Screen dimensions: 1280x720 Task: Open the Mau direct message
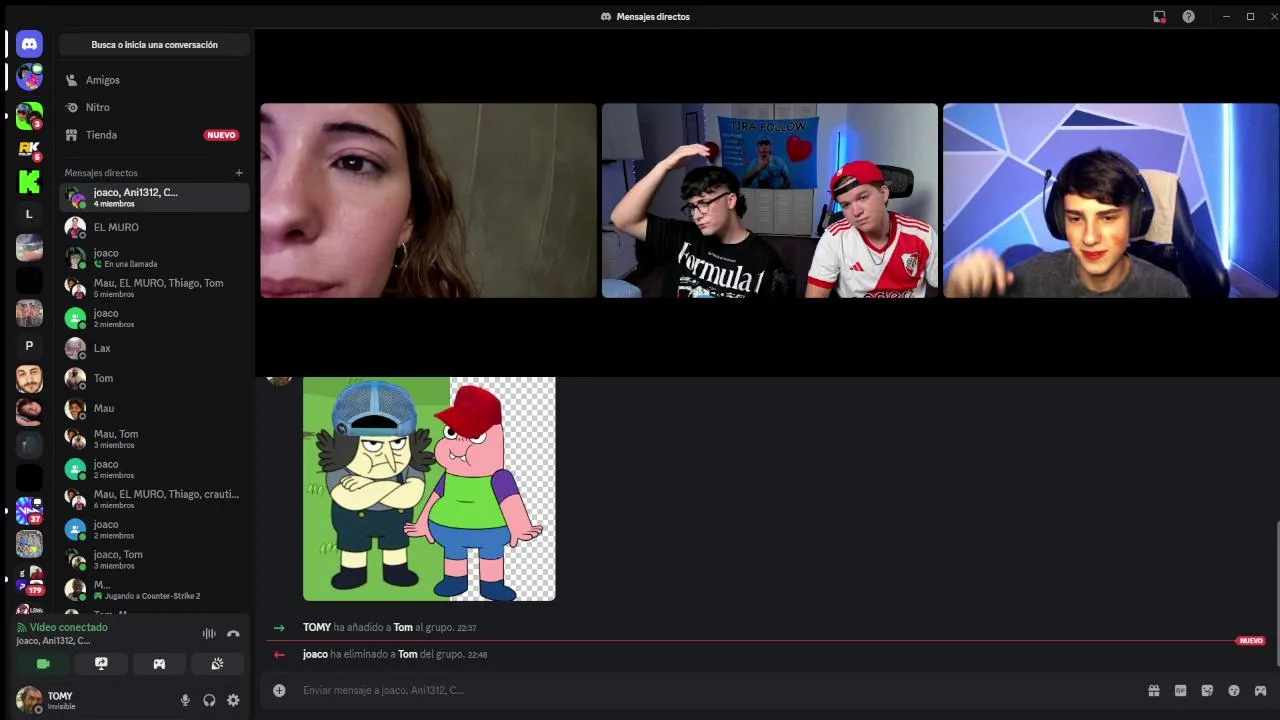154,408
